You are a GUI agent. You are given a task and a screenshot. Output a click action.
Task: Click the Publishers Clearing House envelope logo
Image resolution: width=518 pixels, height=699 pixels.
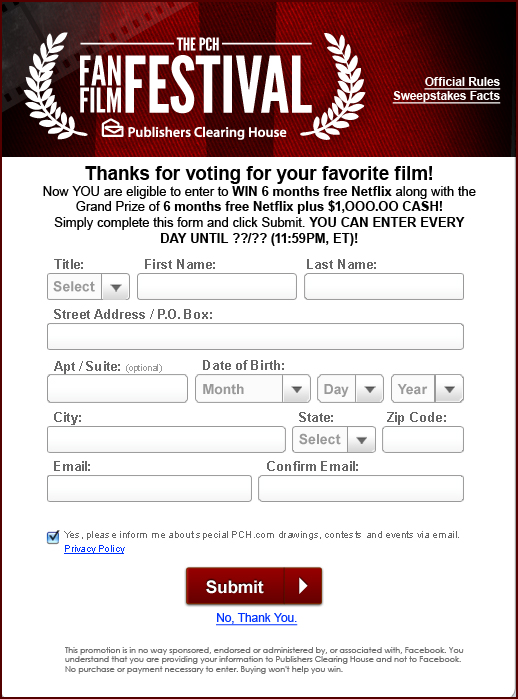[112, 128]
